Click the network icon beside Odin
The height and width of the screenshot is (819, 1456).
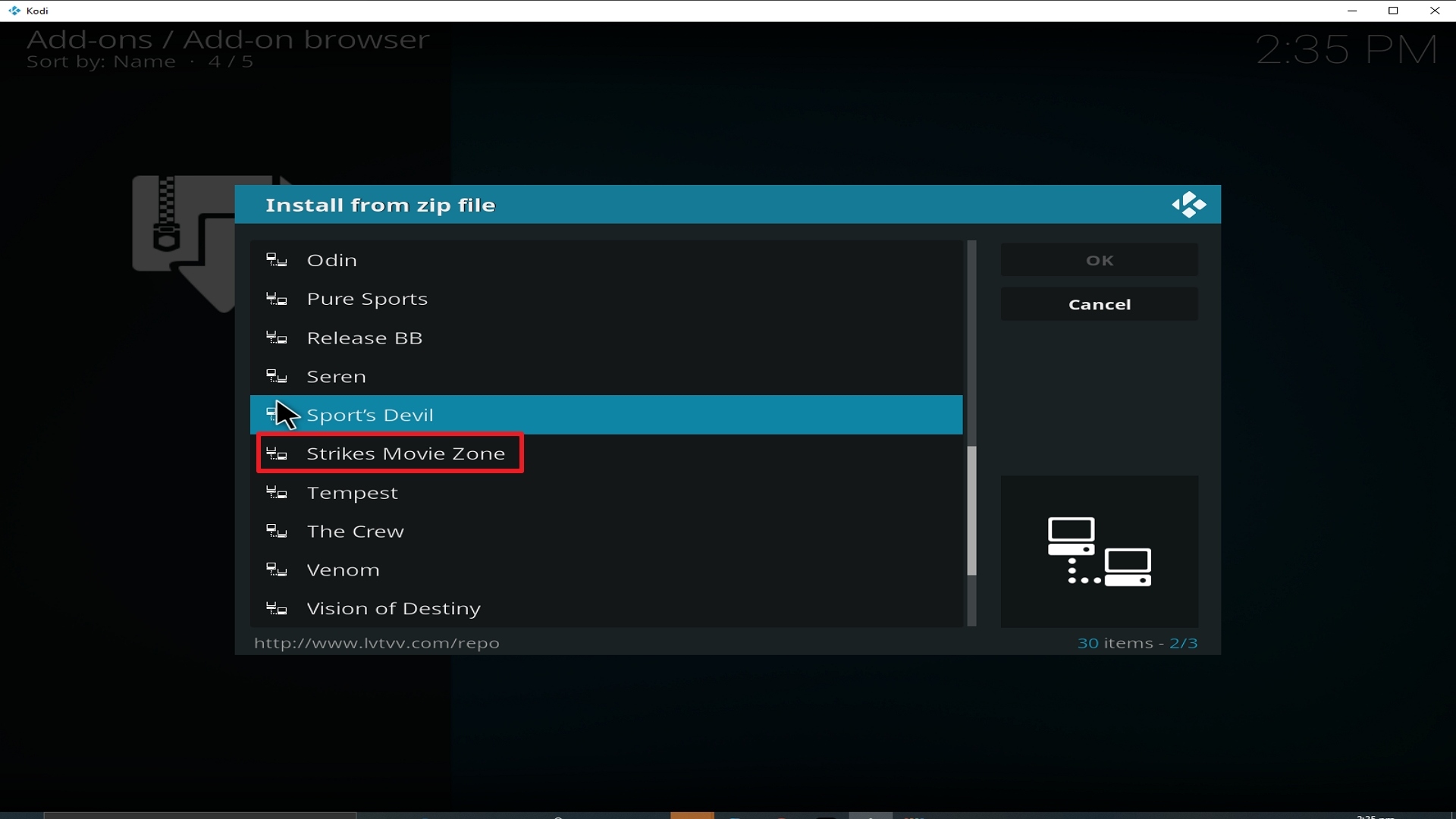coord(277,260)
